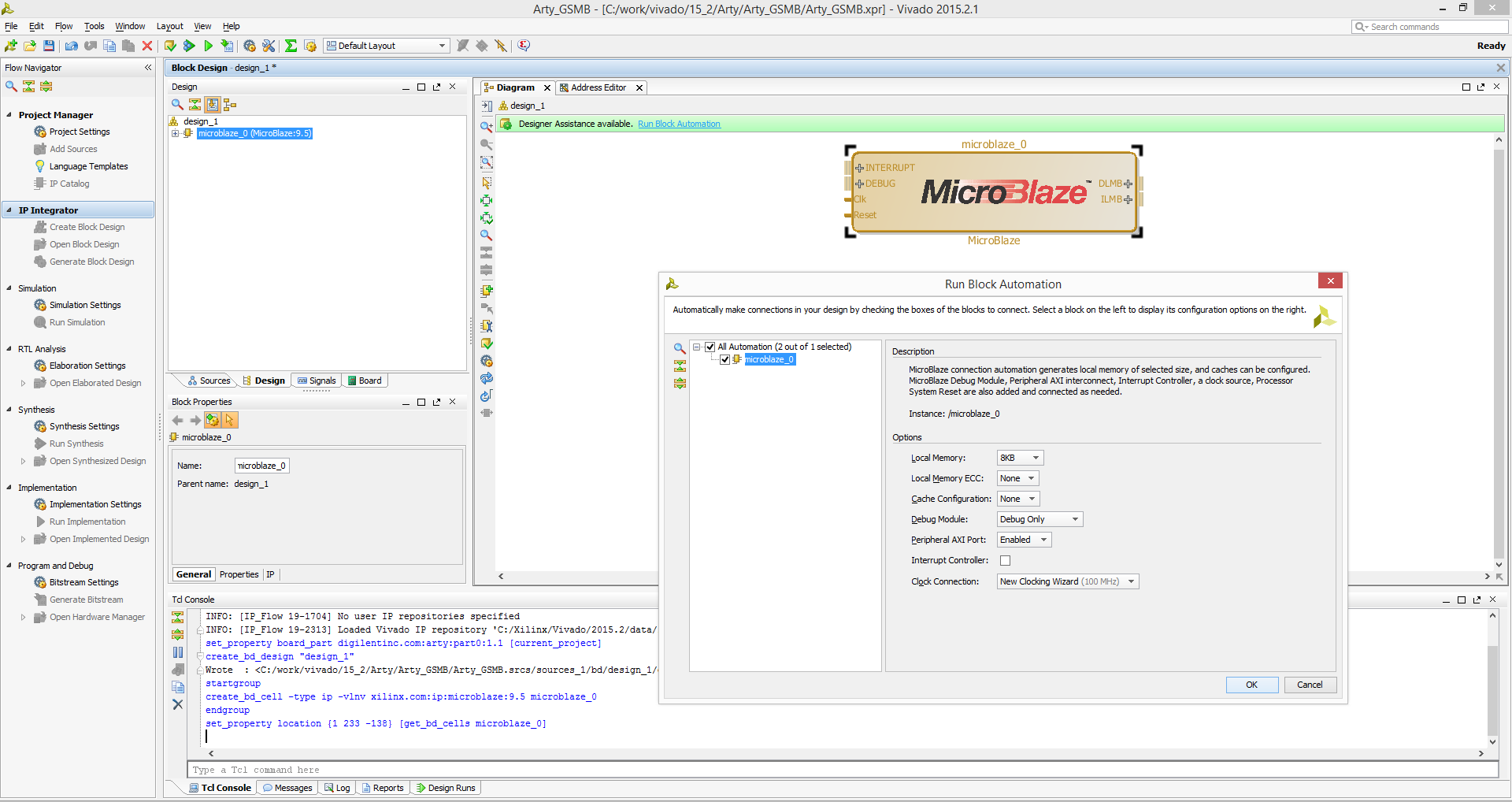Toggle the All Automation checkbox
1512x802 pixels.
(710, 347)
